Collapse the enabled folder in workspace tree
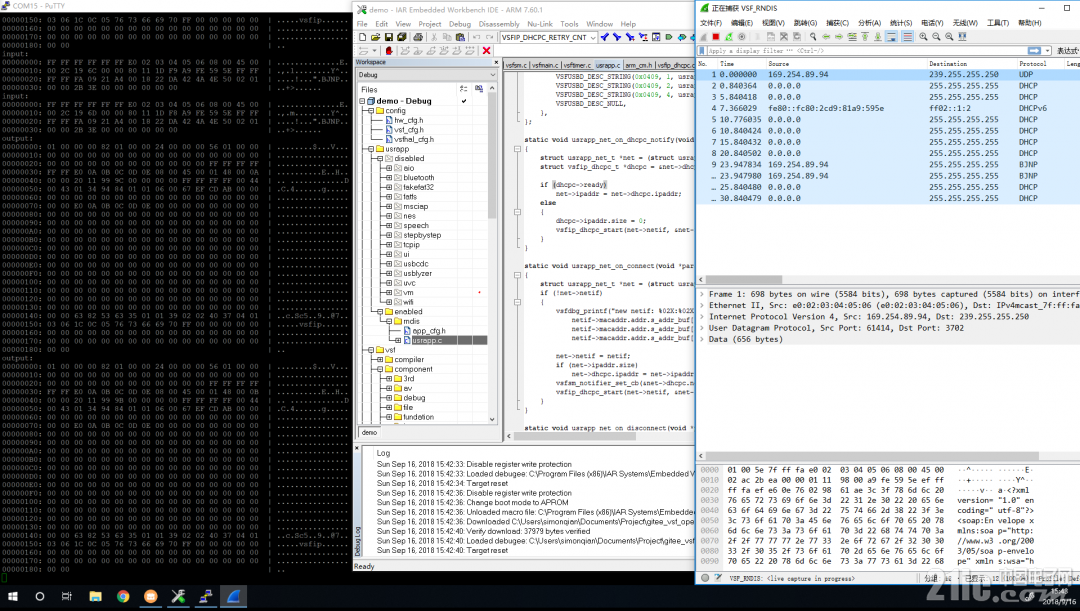This screenshot has width=1080, height=611. click(380, 312)
